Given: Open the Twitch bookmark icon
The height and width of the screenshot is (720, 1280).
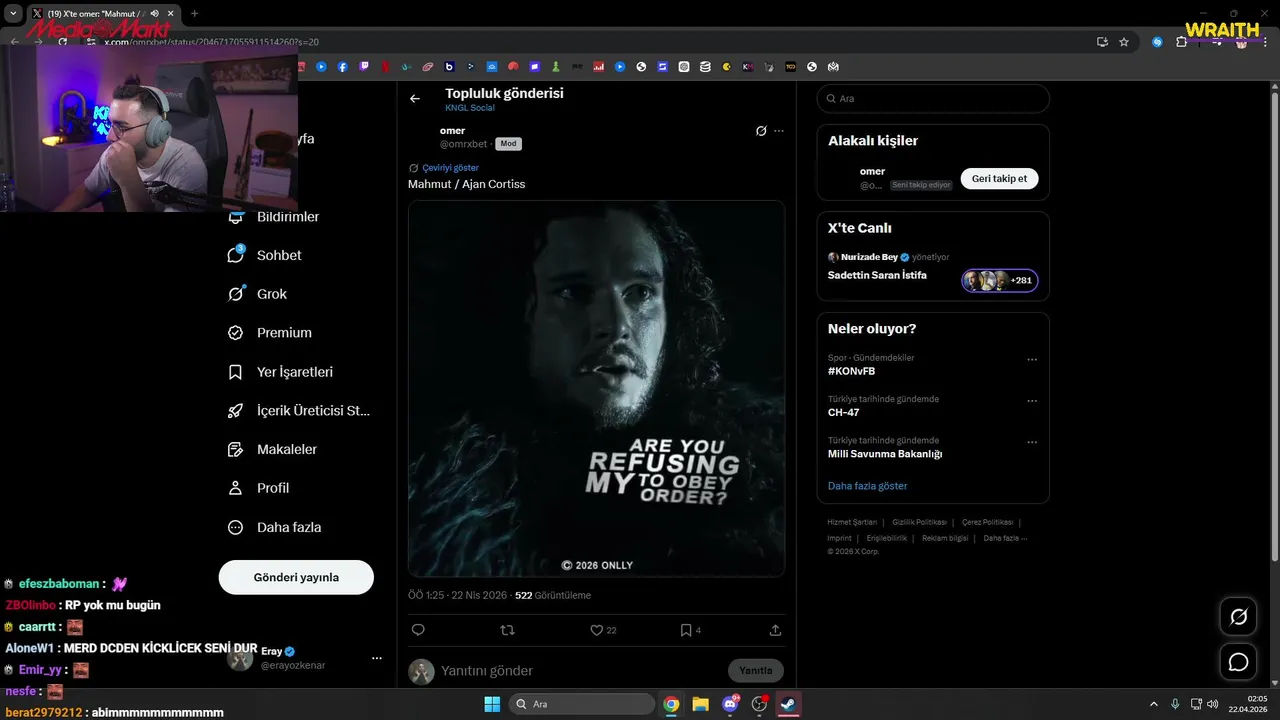Looking at the screenshot, I should [364, 67].
